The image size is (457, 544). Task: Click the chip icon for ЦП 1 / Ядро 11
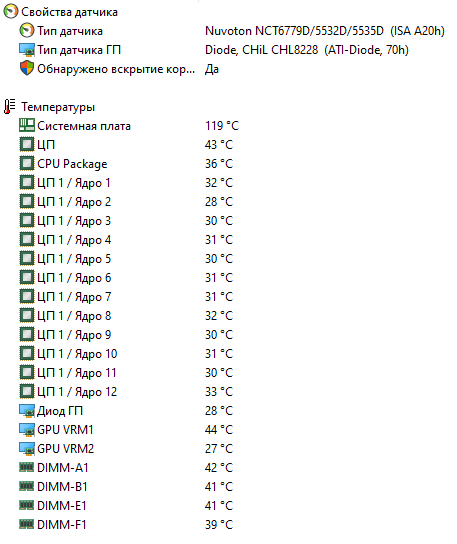27,373
